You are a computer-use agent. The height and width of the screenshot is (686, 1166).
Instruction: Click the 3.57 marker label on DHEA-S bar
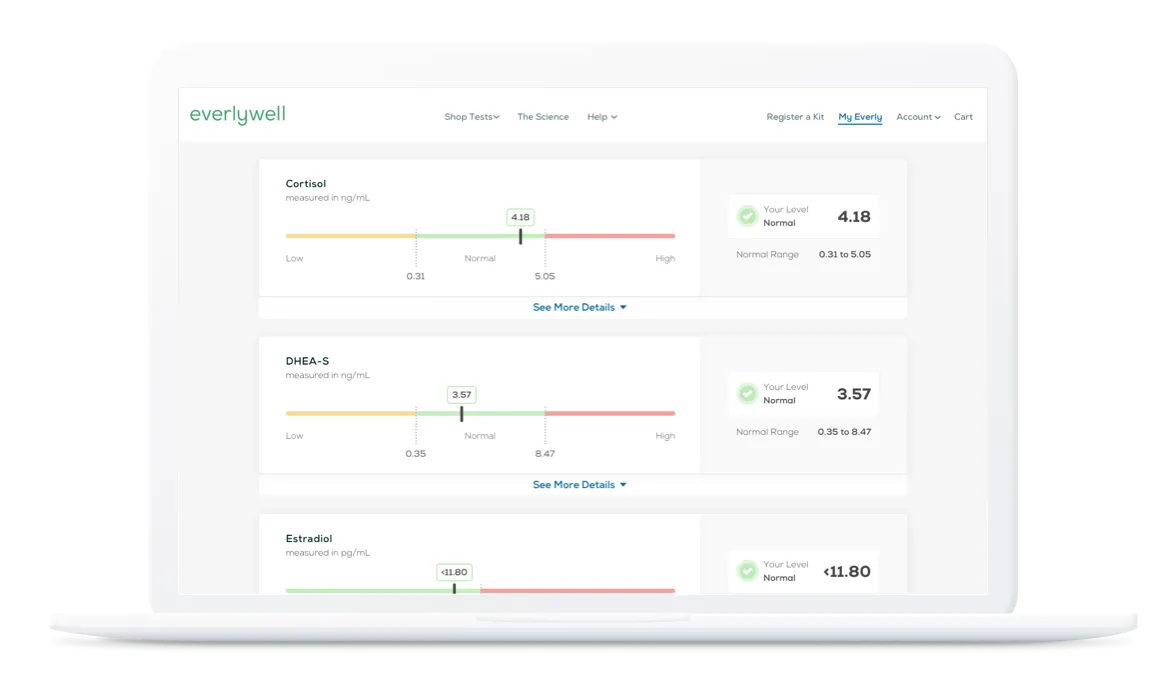click(461, 395)
